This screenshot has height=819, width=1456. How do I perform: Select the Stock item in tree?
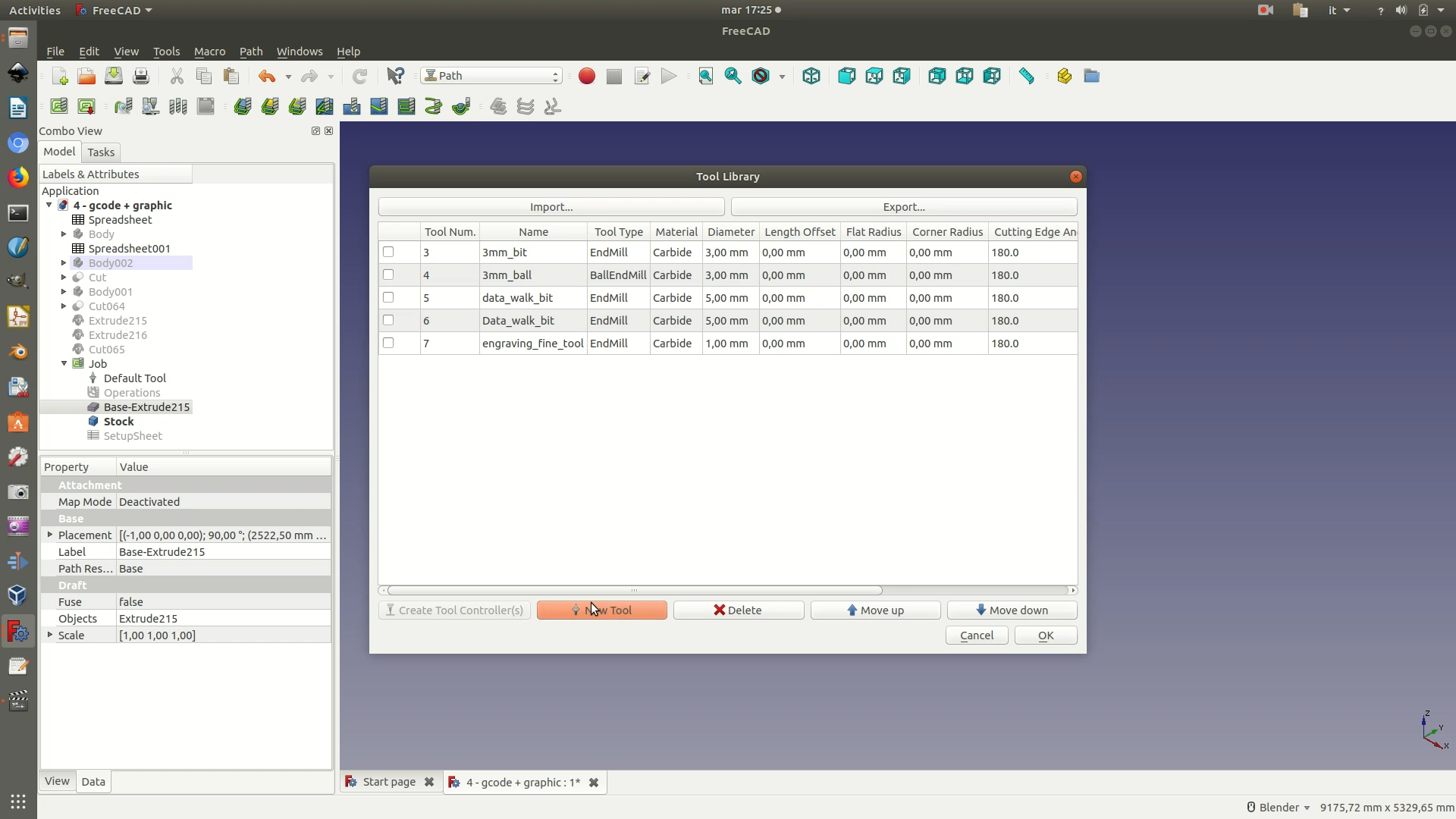(118, 422)
